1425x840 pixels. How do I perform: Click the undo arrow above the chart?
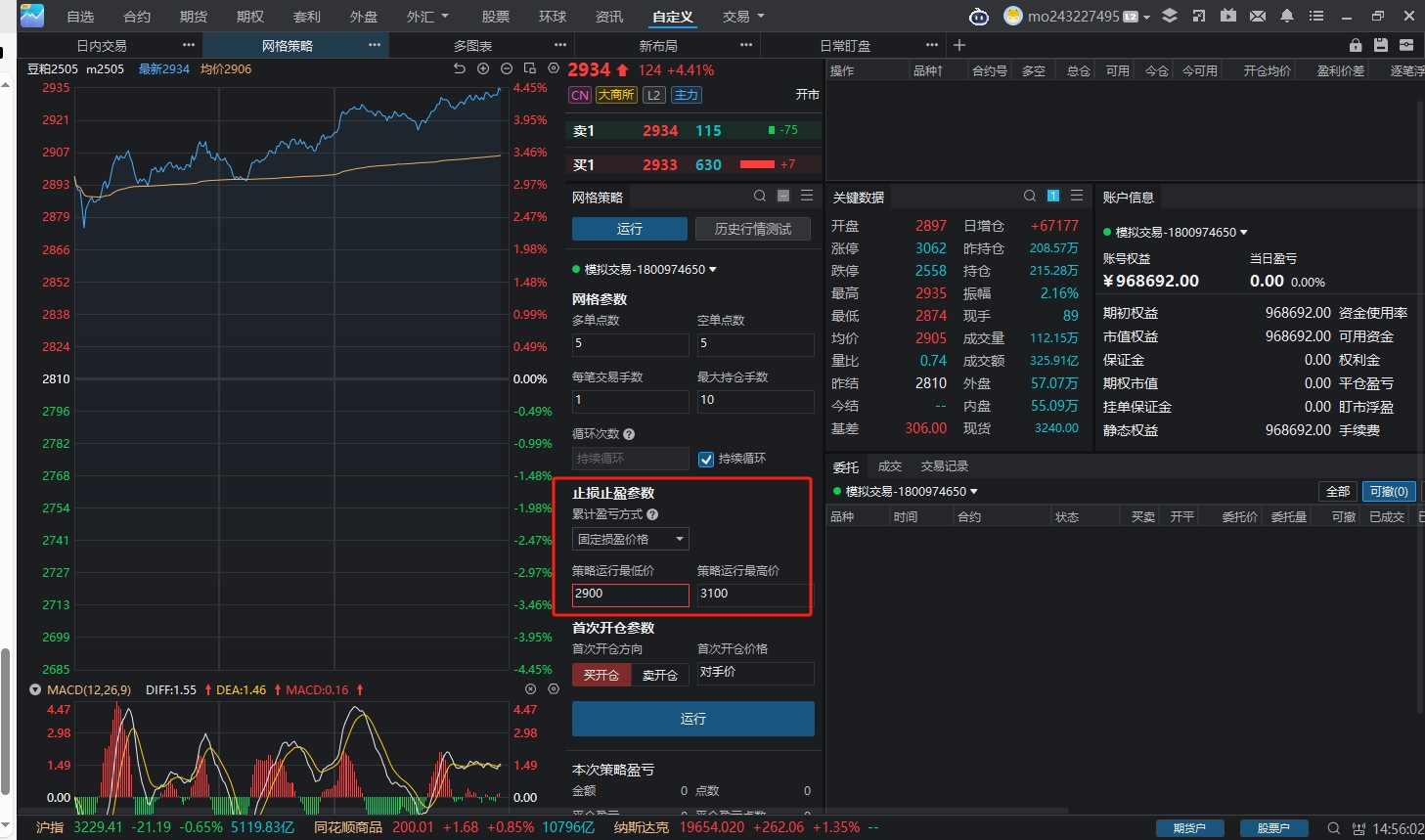click(460, 68)
